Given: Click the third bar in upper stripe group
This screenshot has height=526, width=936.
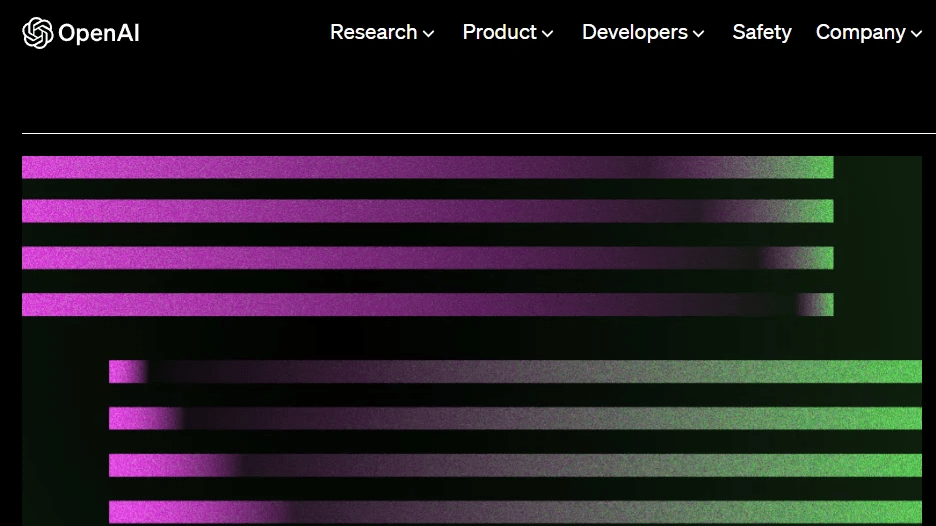Looking at the screenshot, I should [x=427, y=258].
